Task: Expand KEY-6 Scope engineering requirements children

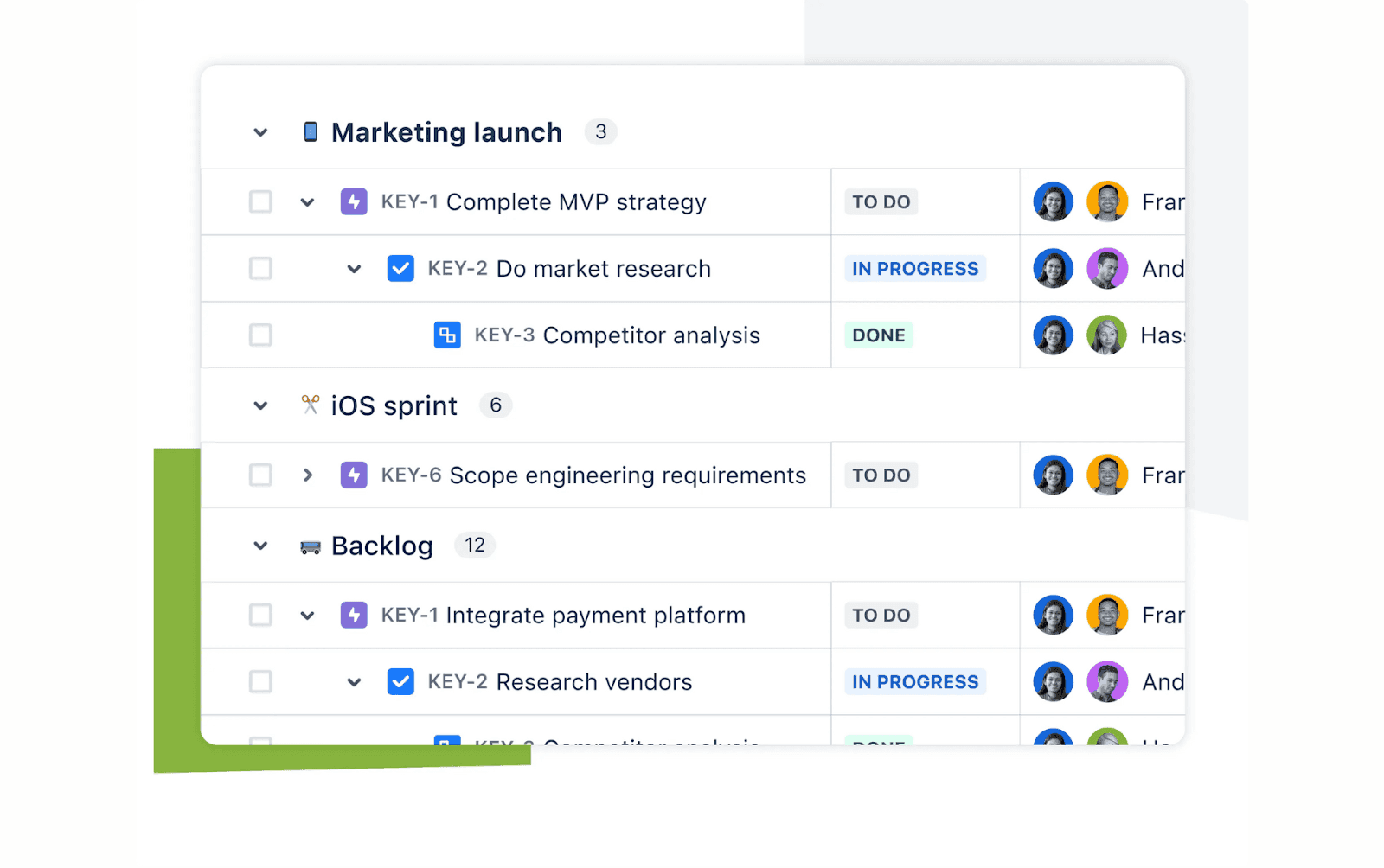Action: 308,475
